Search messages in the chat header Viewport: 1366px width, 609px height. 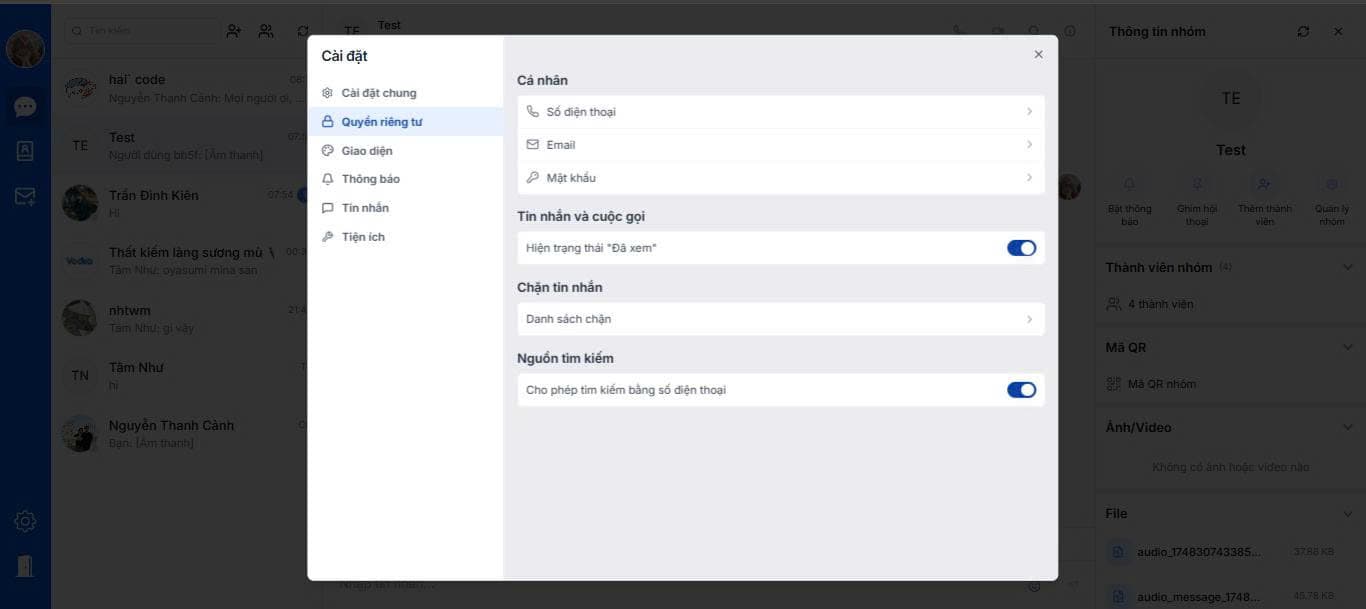(1034, 31)
